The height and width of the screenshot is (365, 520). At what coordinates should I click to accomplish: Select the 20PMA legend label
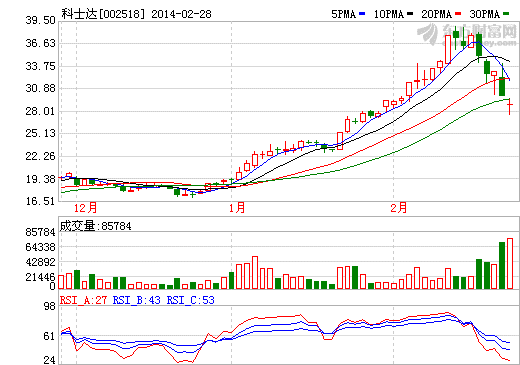436,14
